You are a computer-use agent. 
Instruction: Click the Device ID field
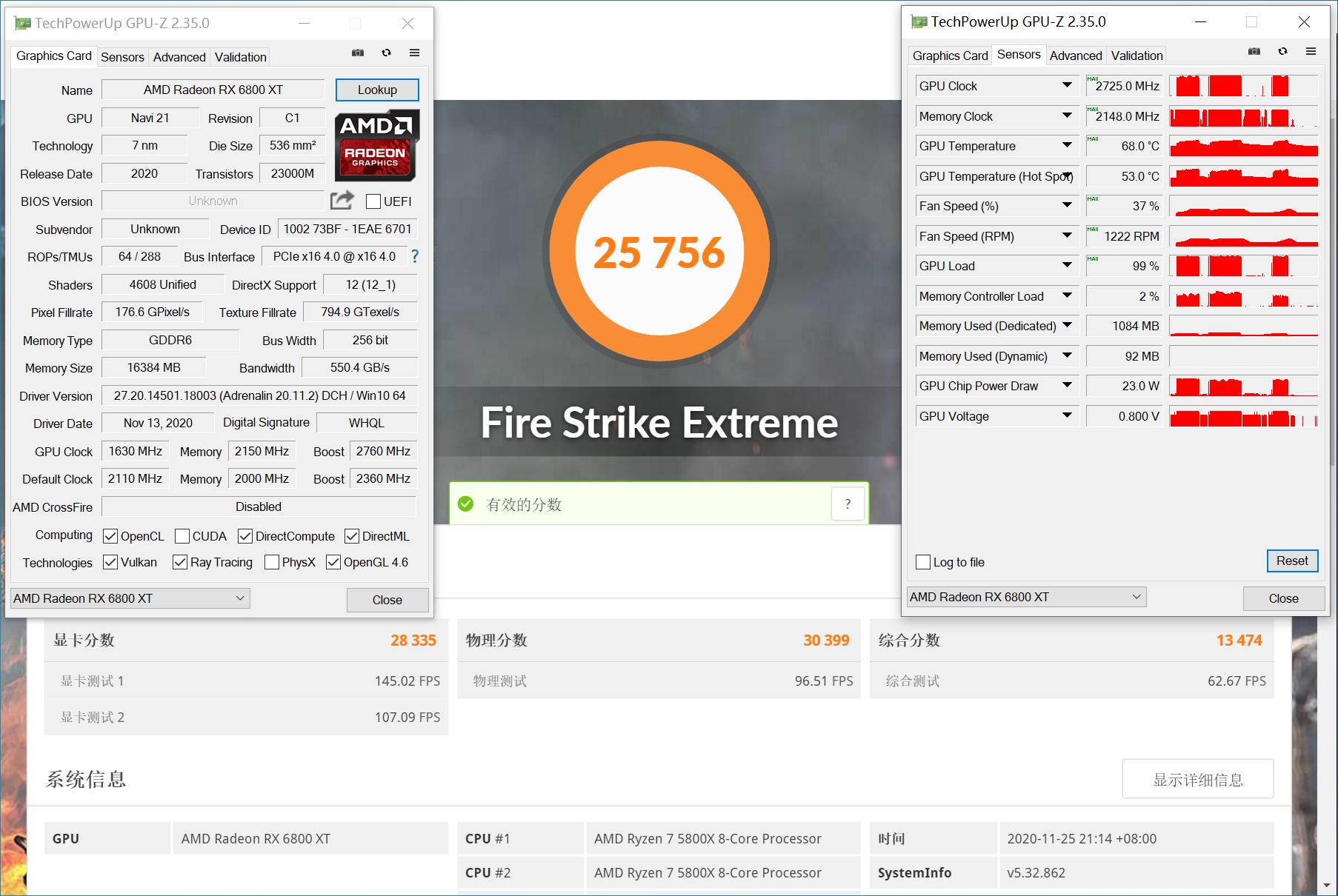coord(347,229)
